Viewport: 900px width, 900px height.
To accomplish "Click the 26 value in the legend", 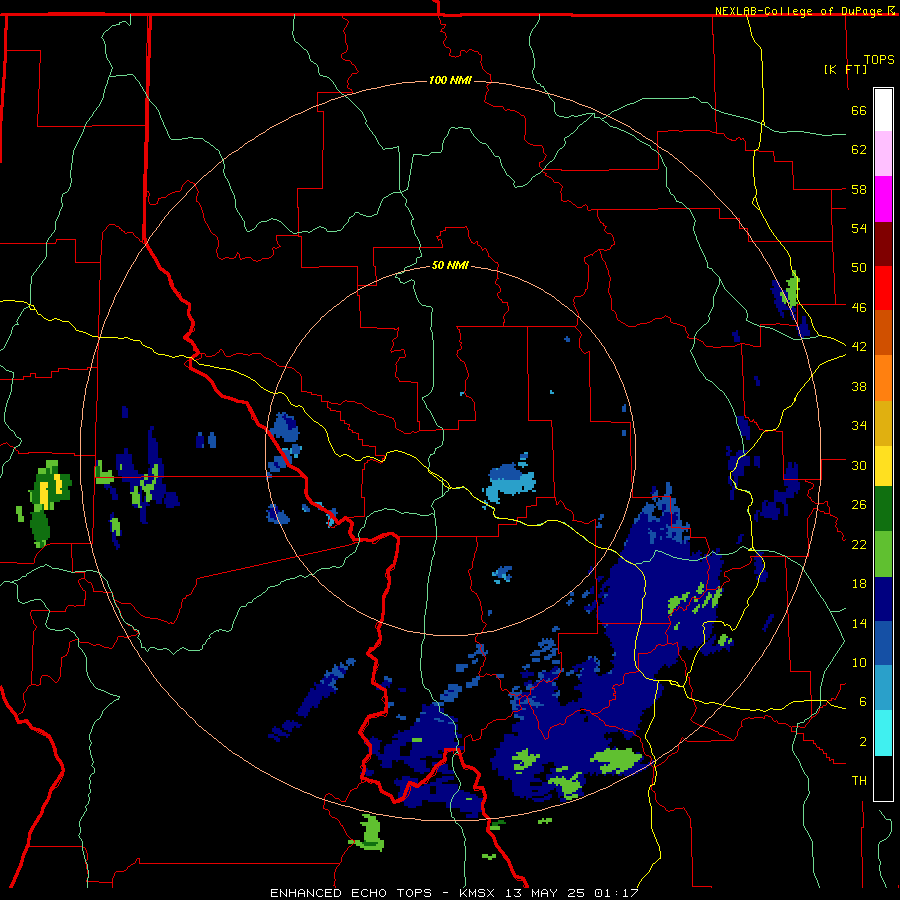I will pyautogui.click(x=859, y=505).
